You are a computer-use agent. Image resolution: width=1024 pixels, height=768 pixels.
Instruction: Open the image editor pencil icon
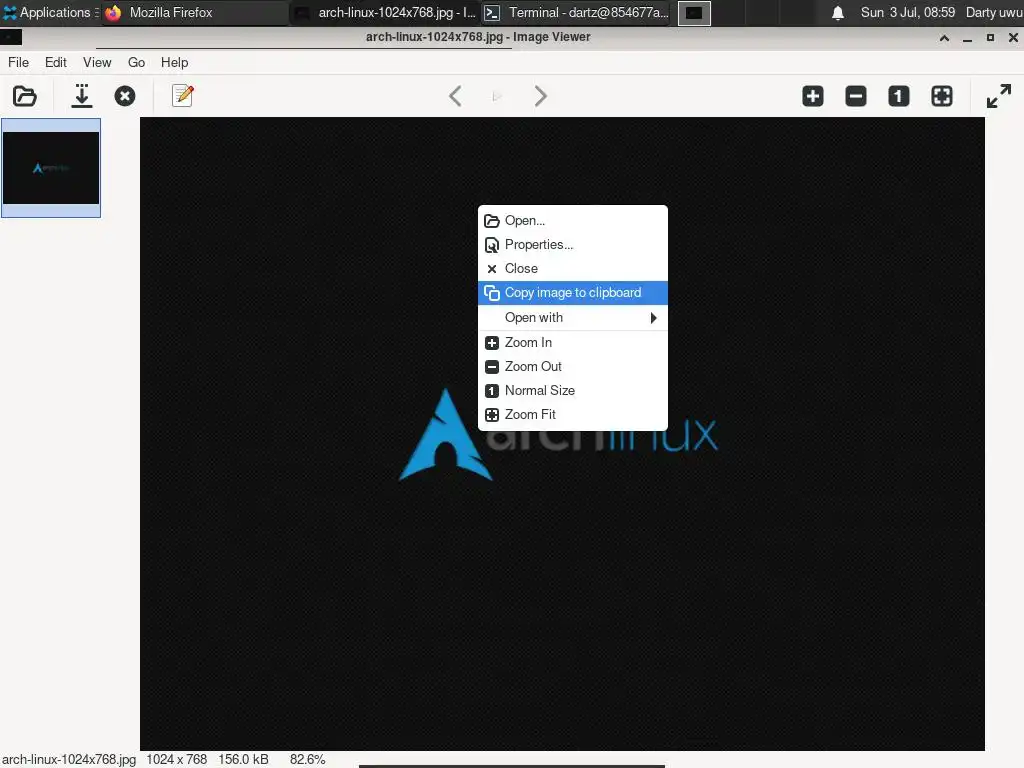point(183,95)
